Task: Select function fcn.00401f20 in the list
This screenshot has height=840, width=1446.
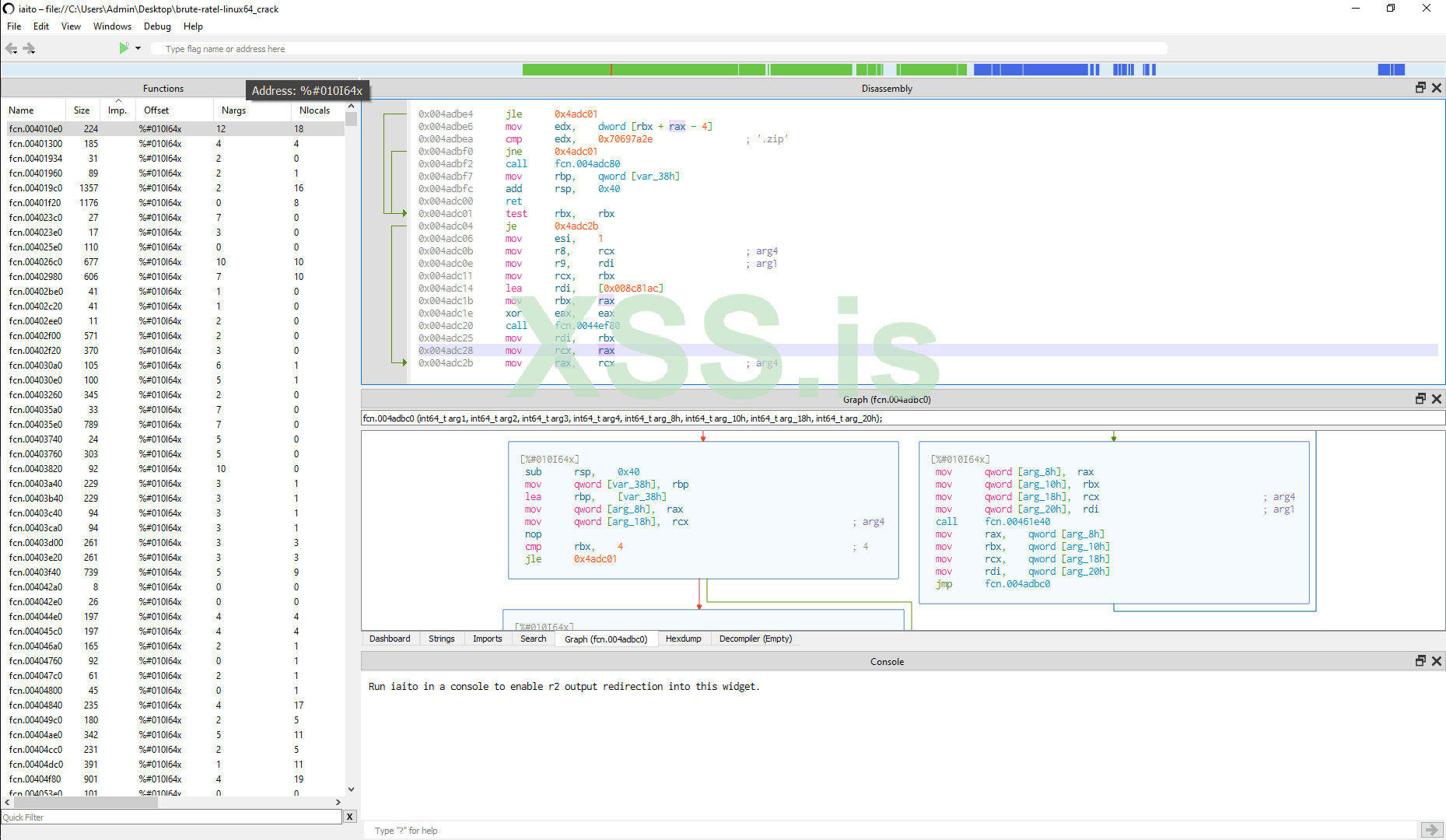Action: pyautogui.click(x=173, y=203)
